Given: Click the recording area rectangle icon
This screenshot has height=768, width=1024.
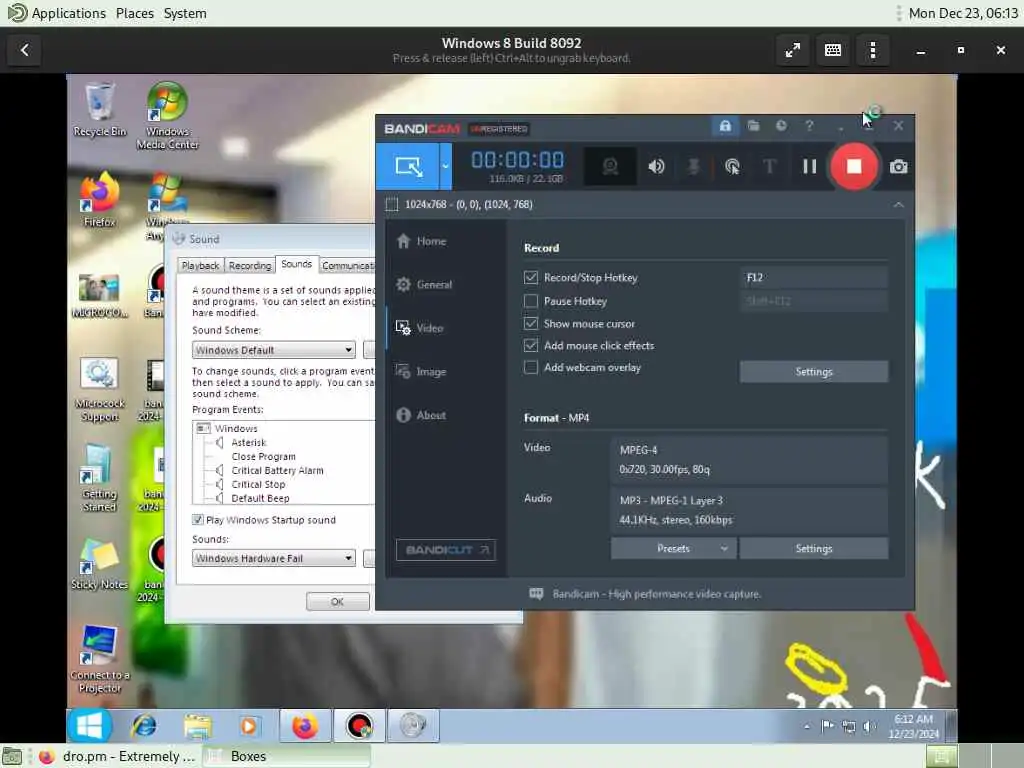Looking at the screenshot, I should point(392,204).
